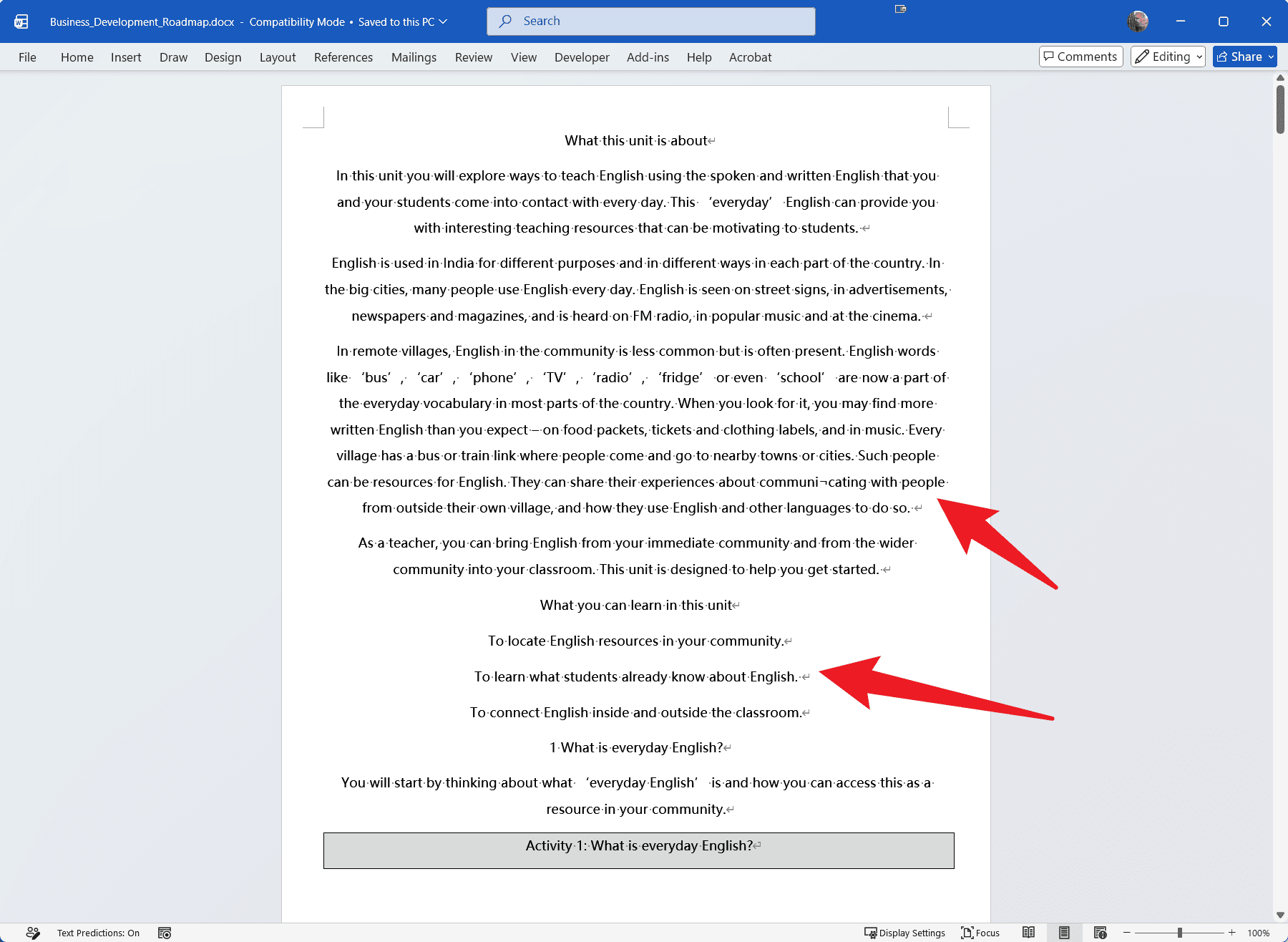1288x942 pixels.
Task: Click the heading '1 What is everyday English?'
Action: (636, 747)
